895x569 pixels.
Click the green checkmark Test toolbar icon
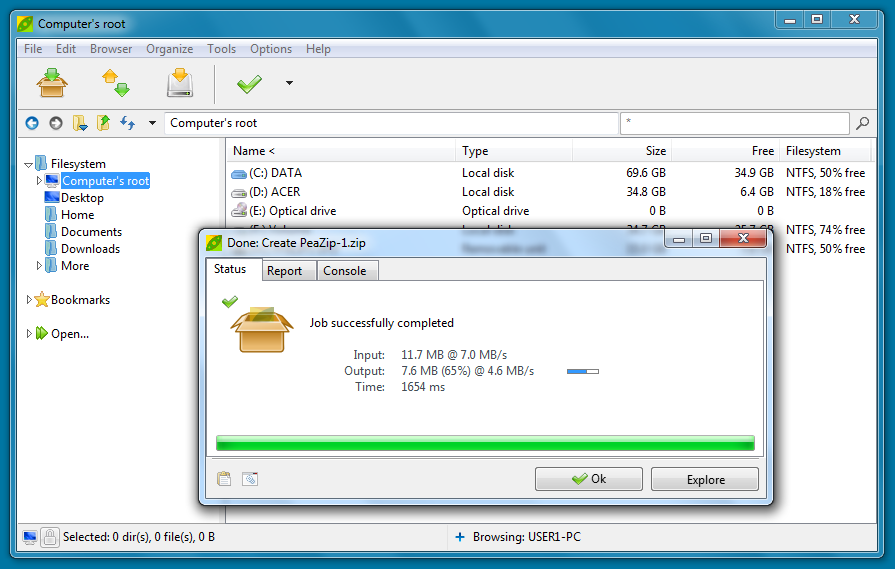[249, 84]
